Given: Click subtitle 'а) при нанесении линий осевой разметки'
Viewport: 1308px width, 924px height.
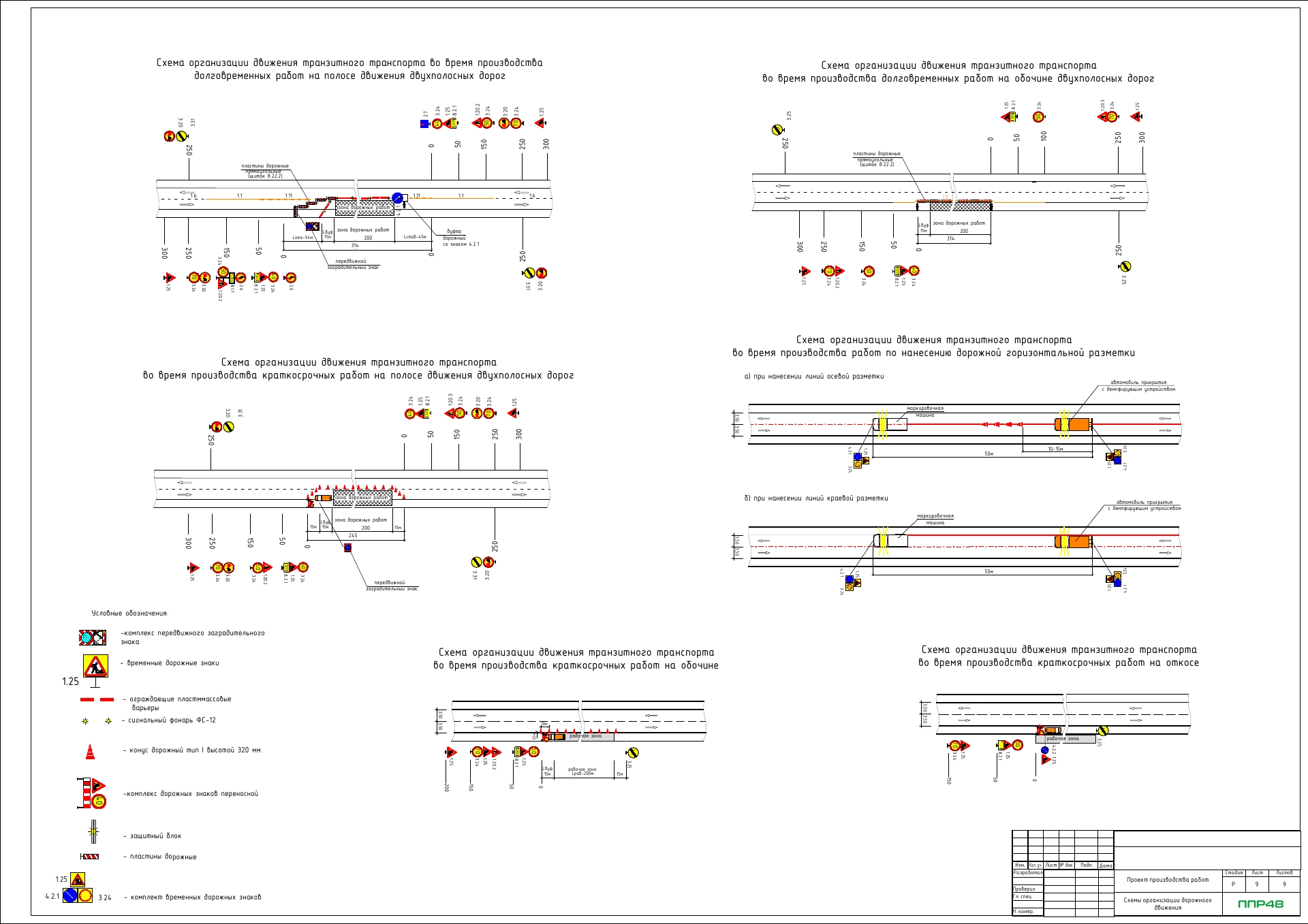Looking at the screenshot, I should (x=814, y=377).
